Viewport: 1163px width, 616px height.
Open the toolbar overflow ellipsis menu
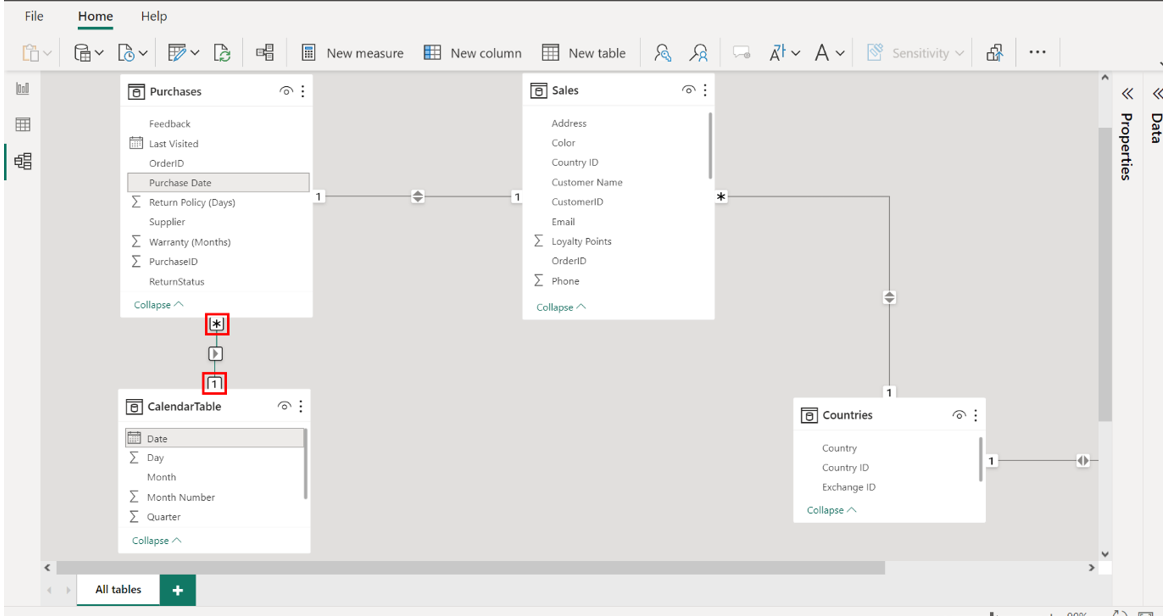tap(1037, 53)
